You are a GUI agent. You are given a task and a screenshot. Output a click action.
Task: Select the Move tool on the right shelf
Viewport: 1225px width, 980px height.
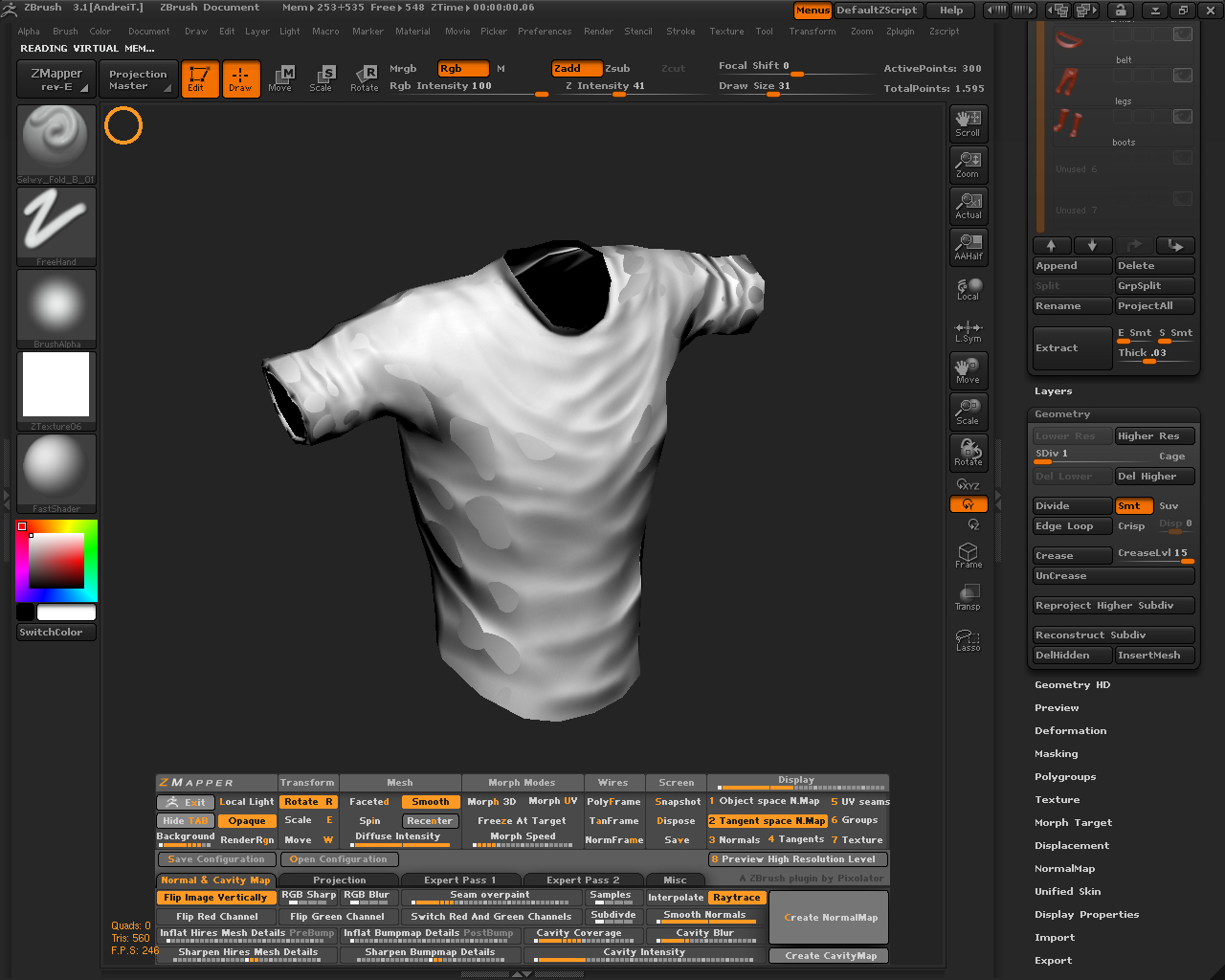click(968, 370)
